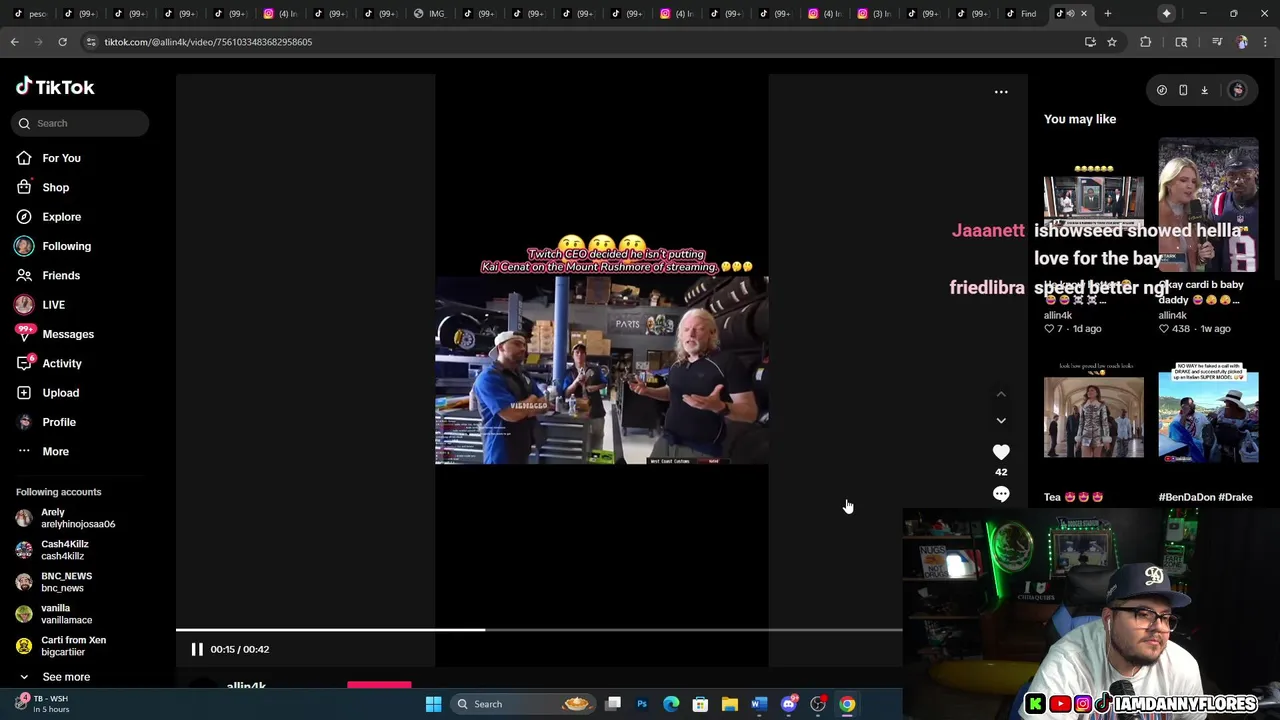Open Microsoft Edge from the taskbar

pyautogui.click(x=671, y=704)
